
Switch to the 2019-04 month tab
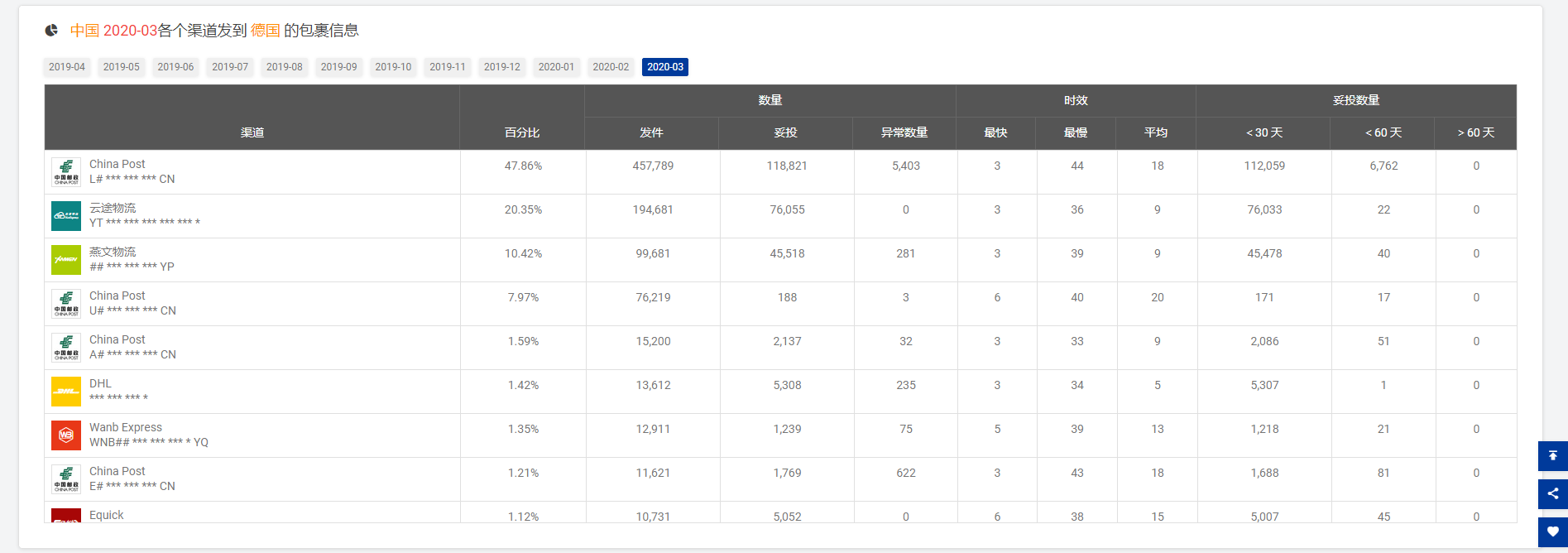[x=67, y=67]
